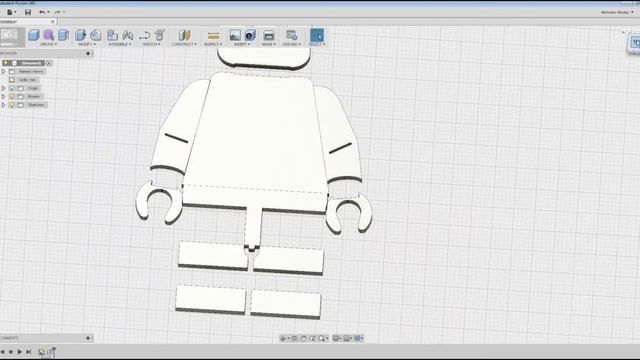Open the CONSTRUCT dropdown menu
640x360 pixels.
[x=184, y=44]
